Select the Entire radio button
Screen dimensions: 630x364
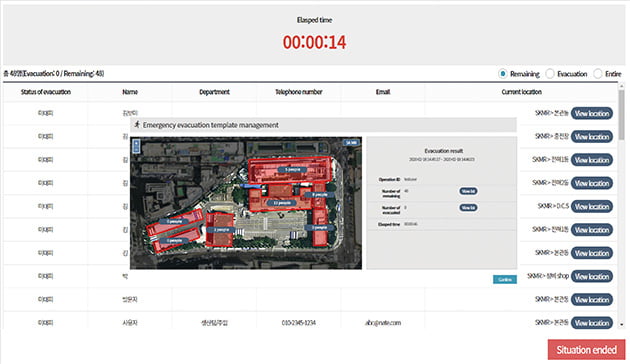point(598,74)
